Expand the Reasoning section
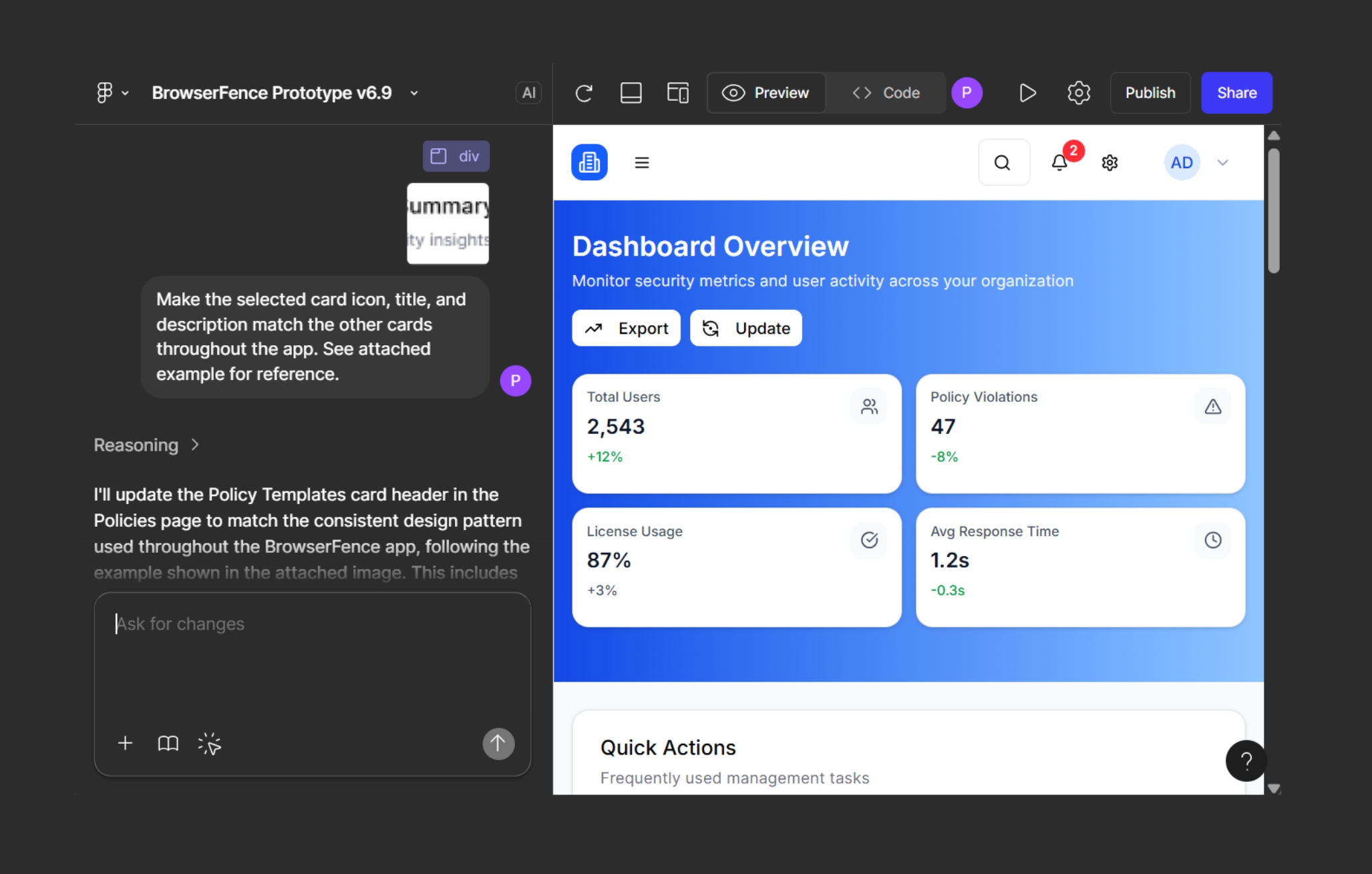 pyautogui.click(x=146, y=445)
